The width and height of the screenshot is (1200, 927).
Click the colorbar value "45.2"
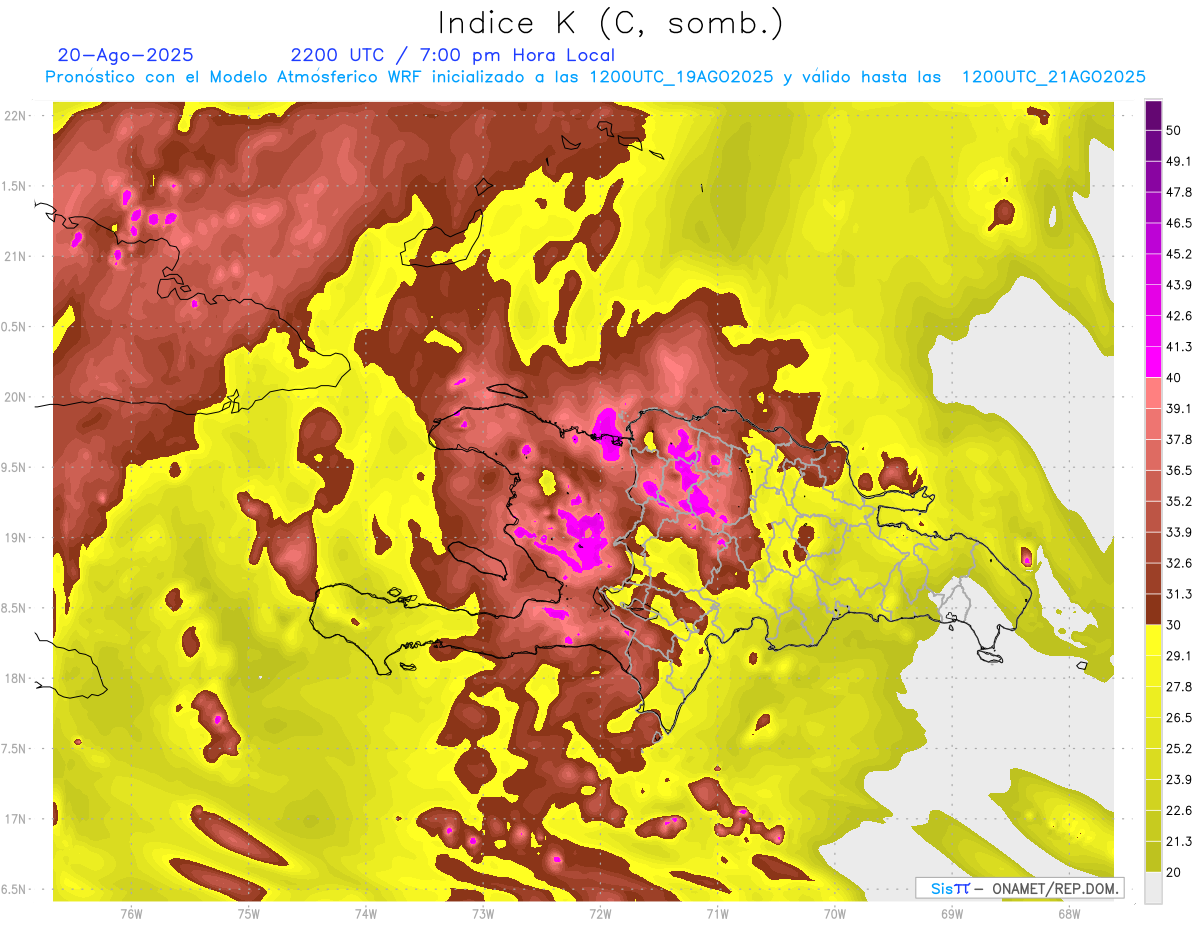[x=1179, y=254]
